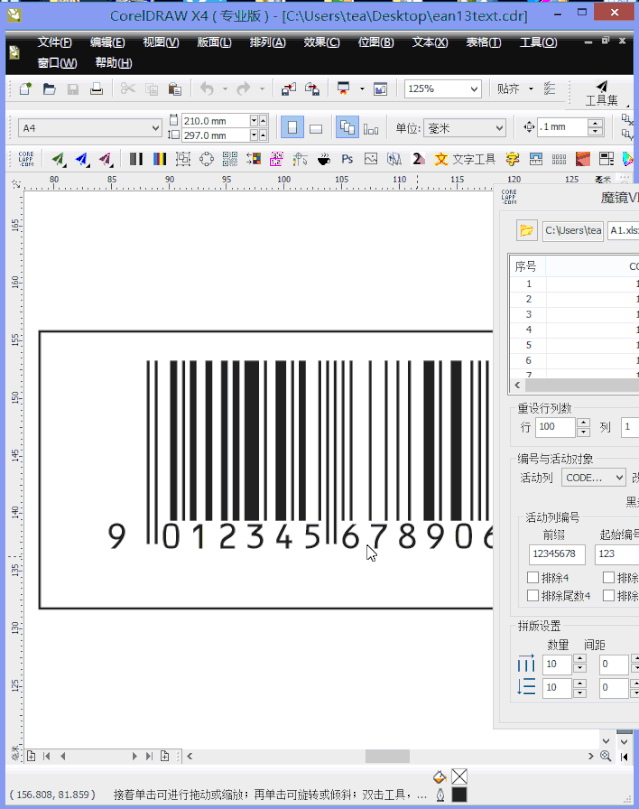Open a file with the Open folder icon
The height and width of the screenshot is (809, 639).
point(49,89)
